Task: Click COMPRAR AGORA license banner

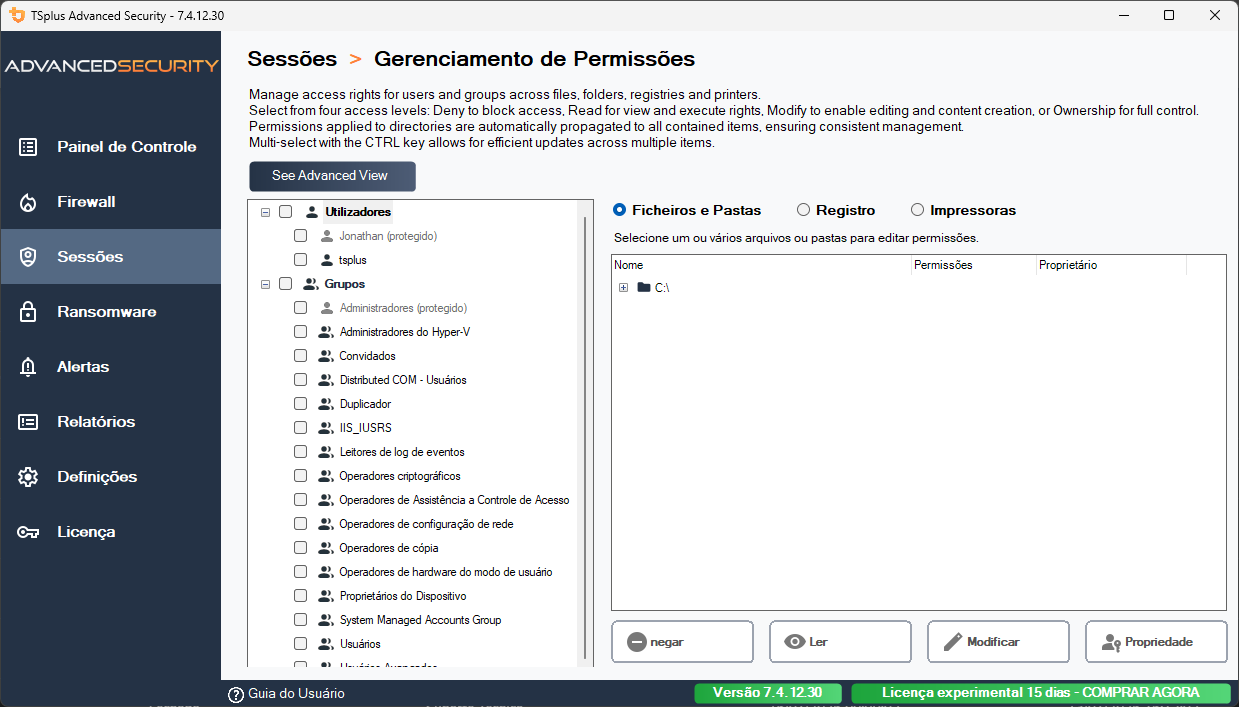Action: (1043, 692)
